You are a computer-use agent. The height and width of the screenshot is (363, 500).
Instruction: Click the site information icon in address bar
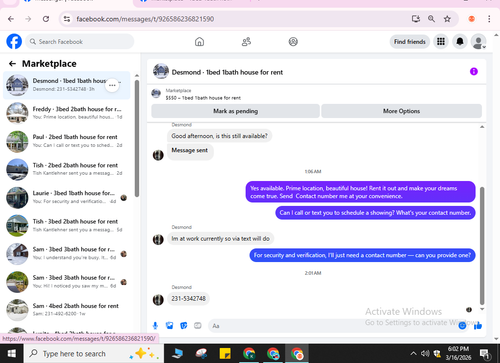coord(67,19)
